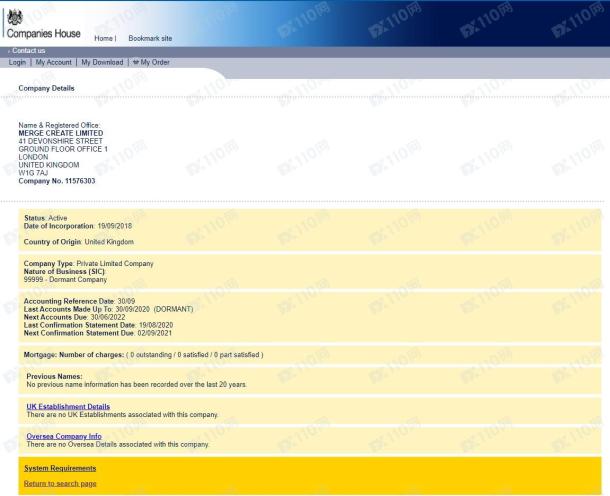610x496 pixels.
Task: Open the Home link
Action: 103,38
